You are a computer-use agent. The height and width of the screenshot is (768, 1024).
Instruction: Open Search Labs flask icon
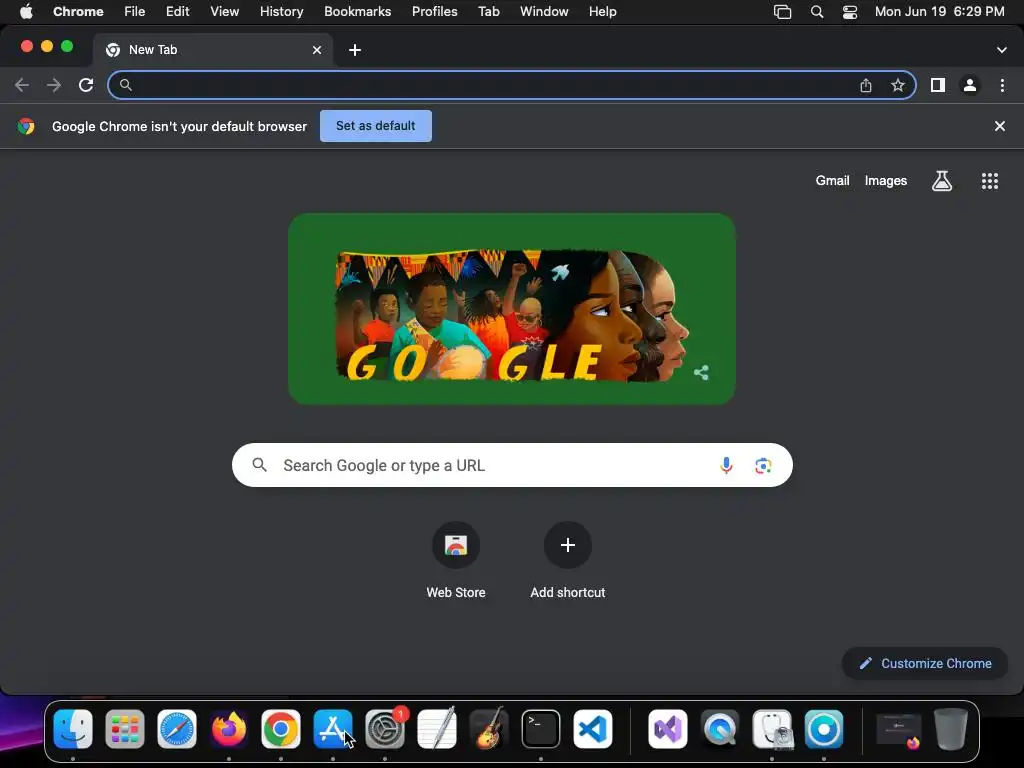click(x=942, y=181)
